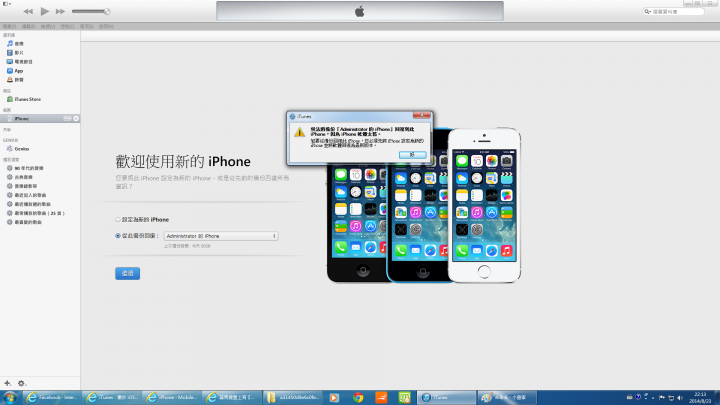Click the play button in iTunes
Viewport: 720px width, 405px height.
[45, 11]
